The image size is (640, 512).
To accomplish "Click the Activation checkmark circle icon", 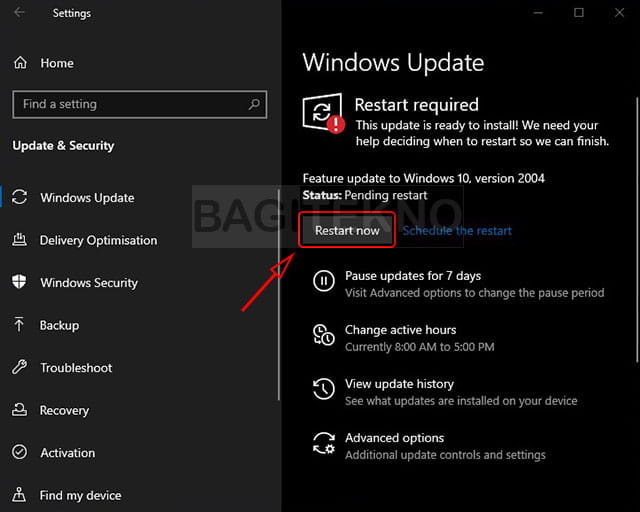I will pos(19,452).
